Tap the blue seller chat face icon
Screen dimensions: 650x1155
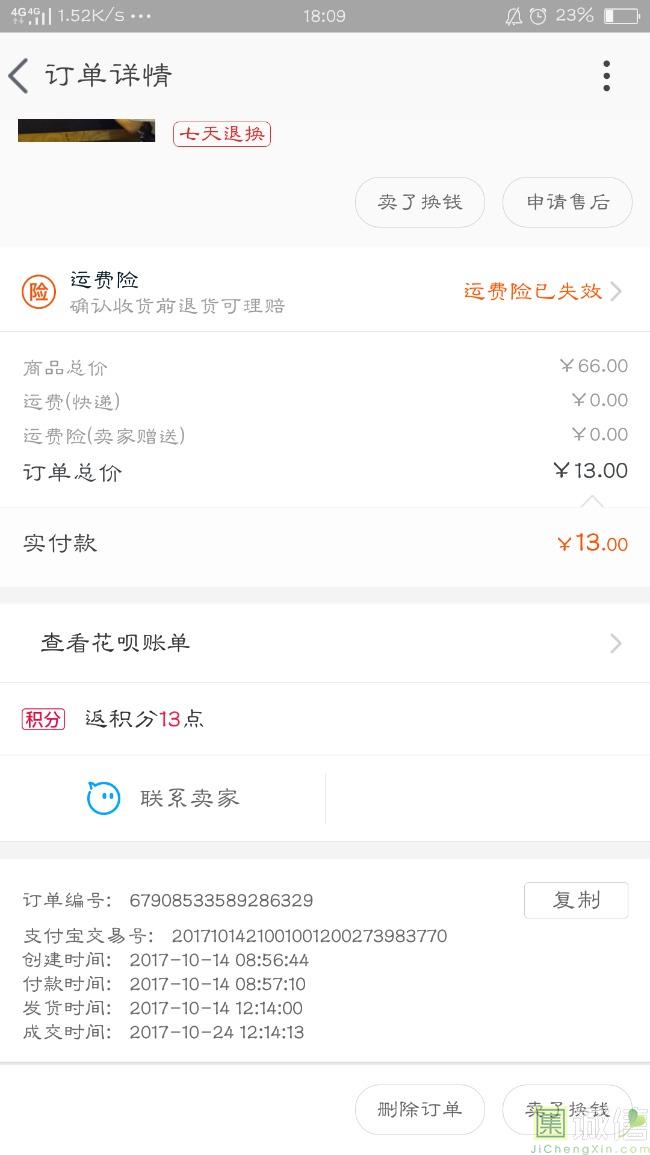coord(103,798)
